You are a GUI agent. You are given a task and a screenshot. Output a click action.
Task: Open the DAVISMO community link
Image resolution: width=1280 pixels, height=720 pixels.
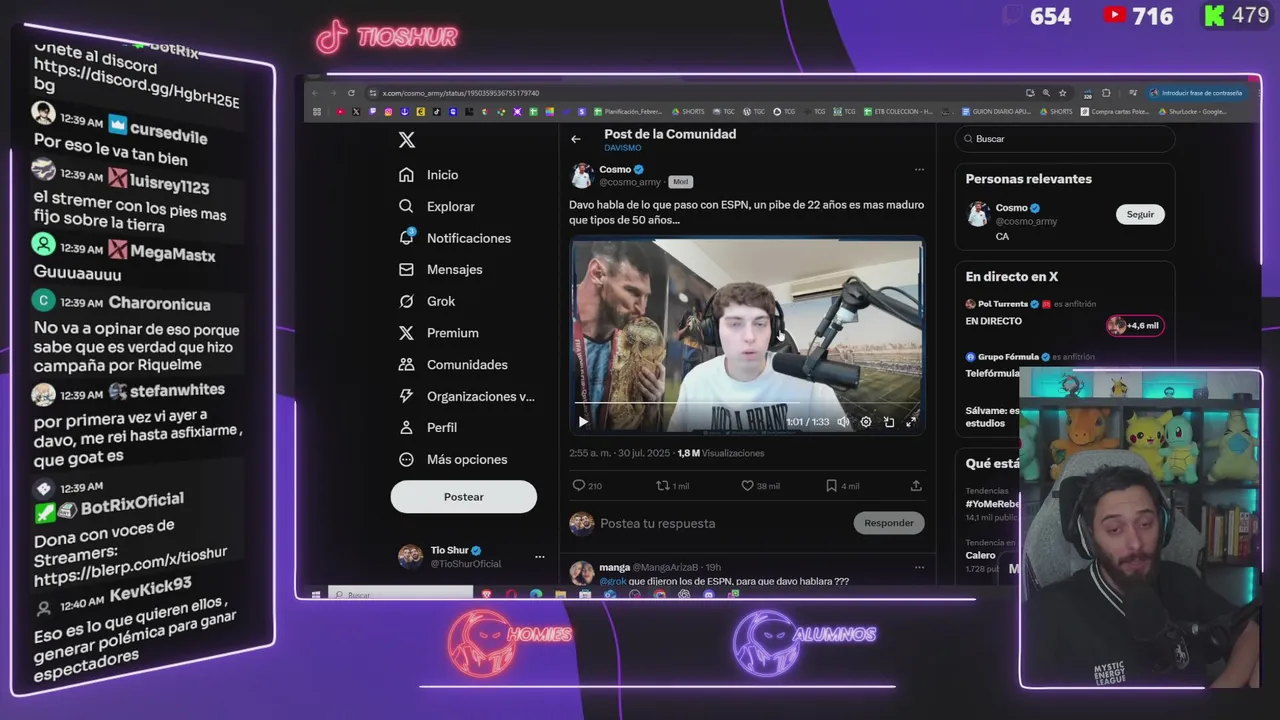click(623, 148)
